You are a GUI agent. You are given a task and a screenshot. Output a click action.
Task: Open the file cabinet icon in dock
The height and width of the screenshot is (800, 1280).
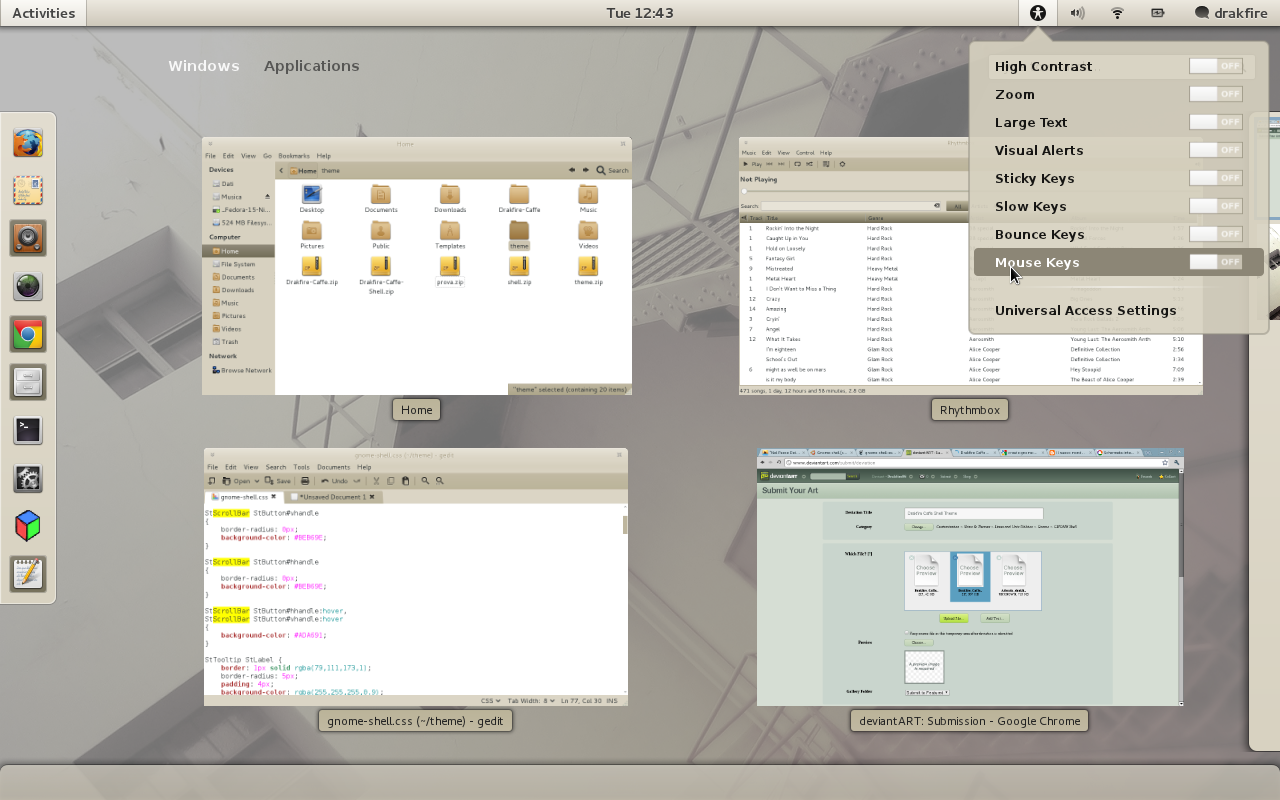pyautogui.click(x=28, y=382)
